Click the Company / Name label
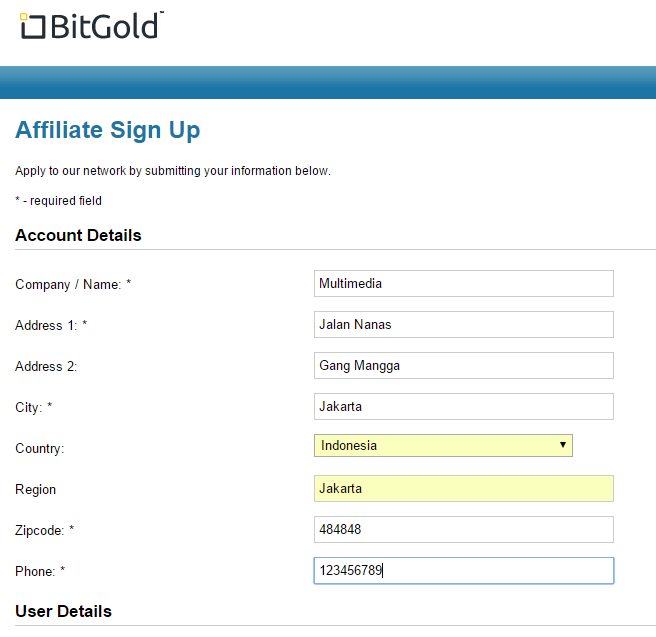Image resolution: width=656 pixels, height=637 pixels. tap(73, 285)
